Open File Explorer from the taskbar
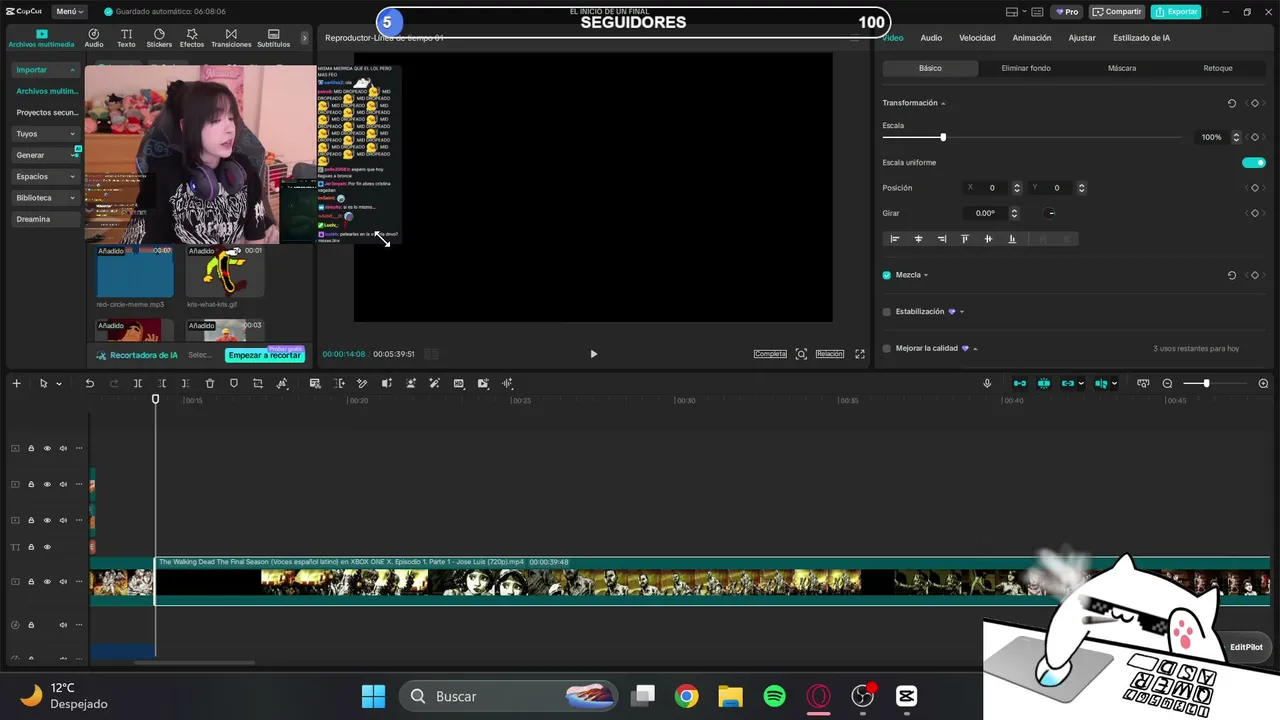1280x720 pixels. click(x=730, y=696)
